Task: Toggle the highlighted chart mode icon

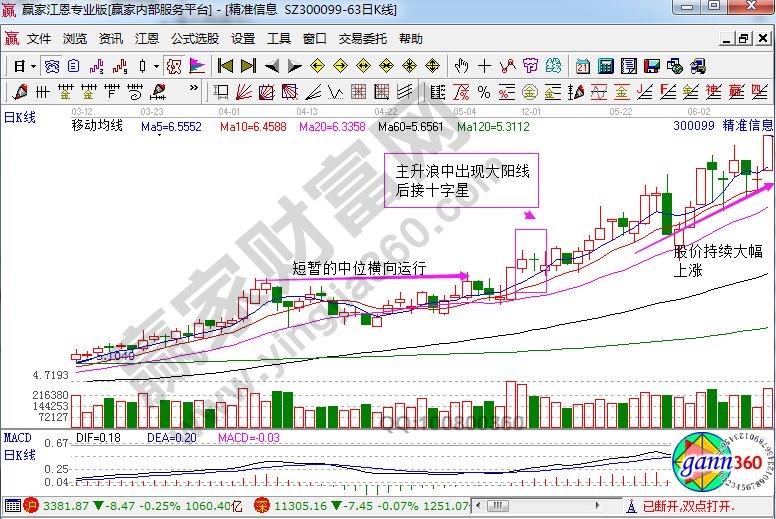Action: pyautogui.click(x=173, y=66)
